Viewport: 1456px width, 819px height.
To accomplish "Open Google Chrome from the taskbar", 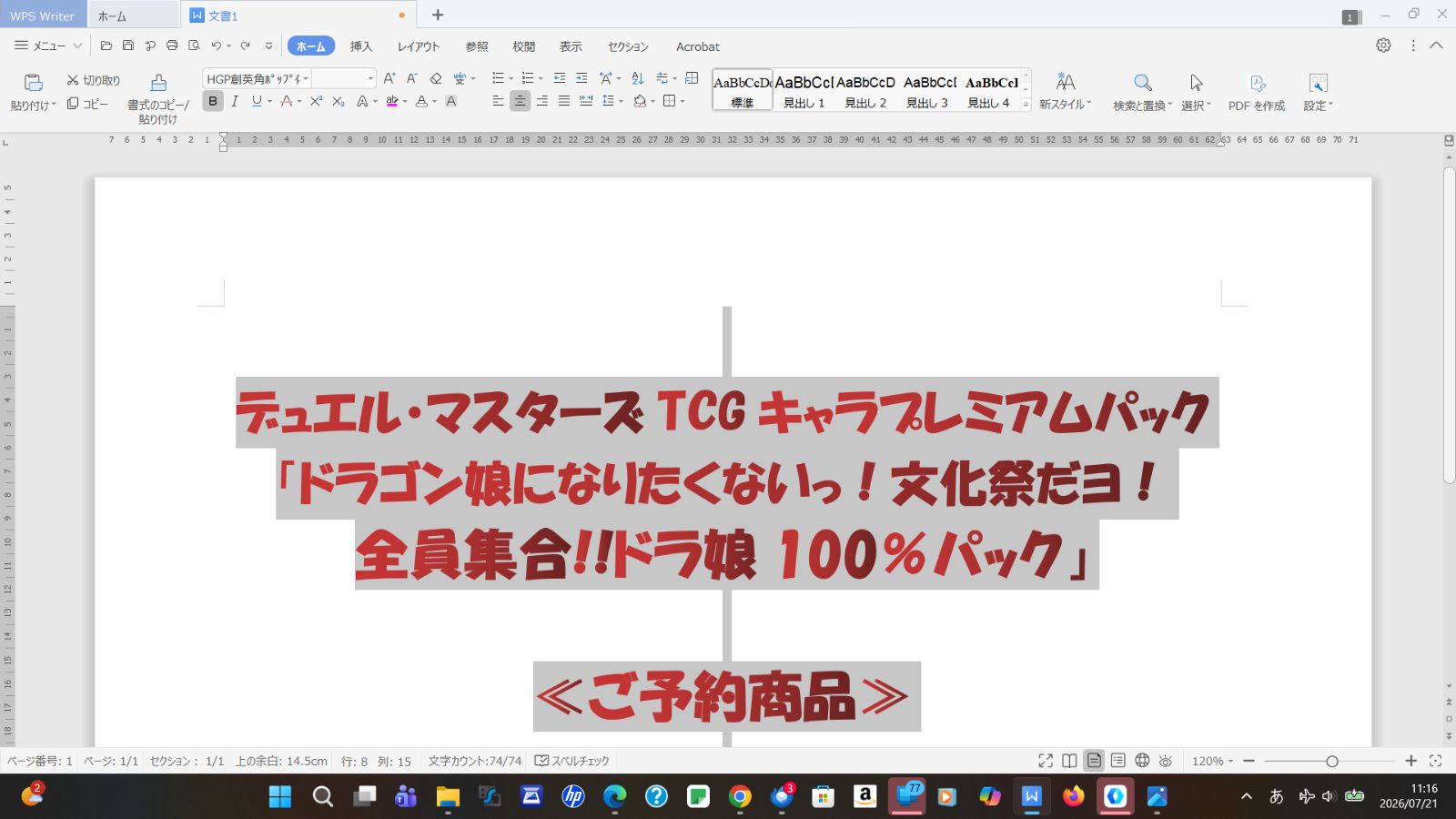I will tap(740, 797).
